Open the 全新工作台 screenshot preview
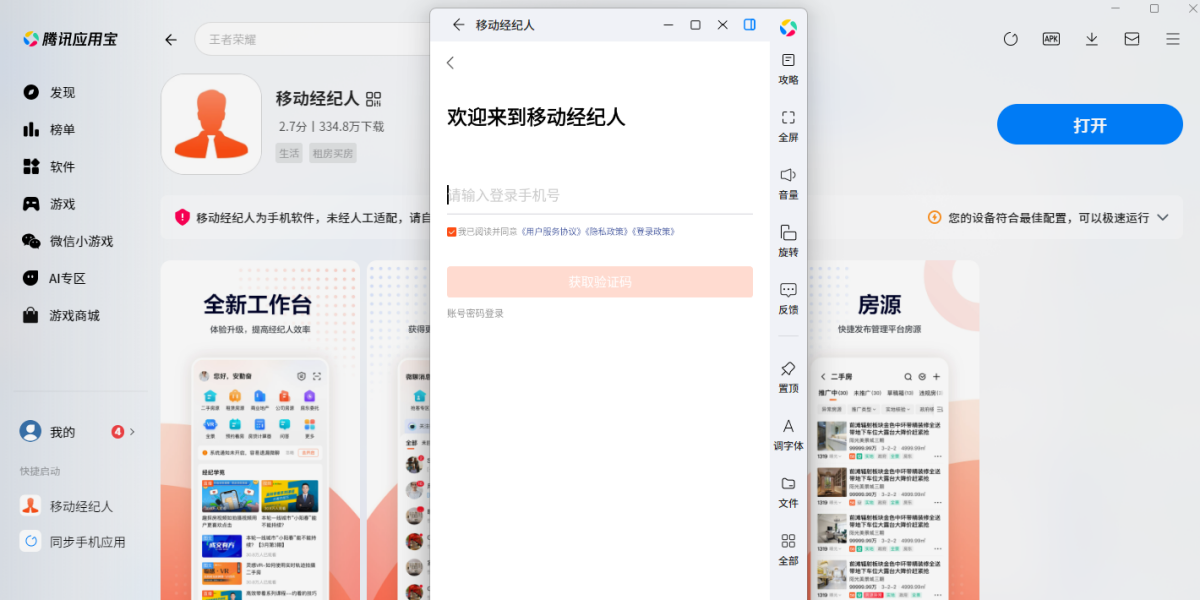1200x600 pixels. (x=260, y=430)
